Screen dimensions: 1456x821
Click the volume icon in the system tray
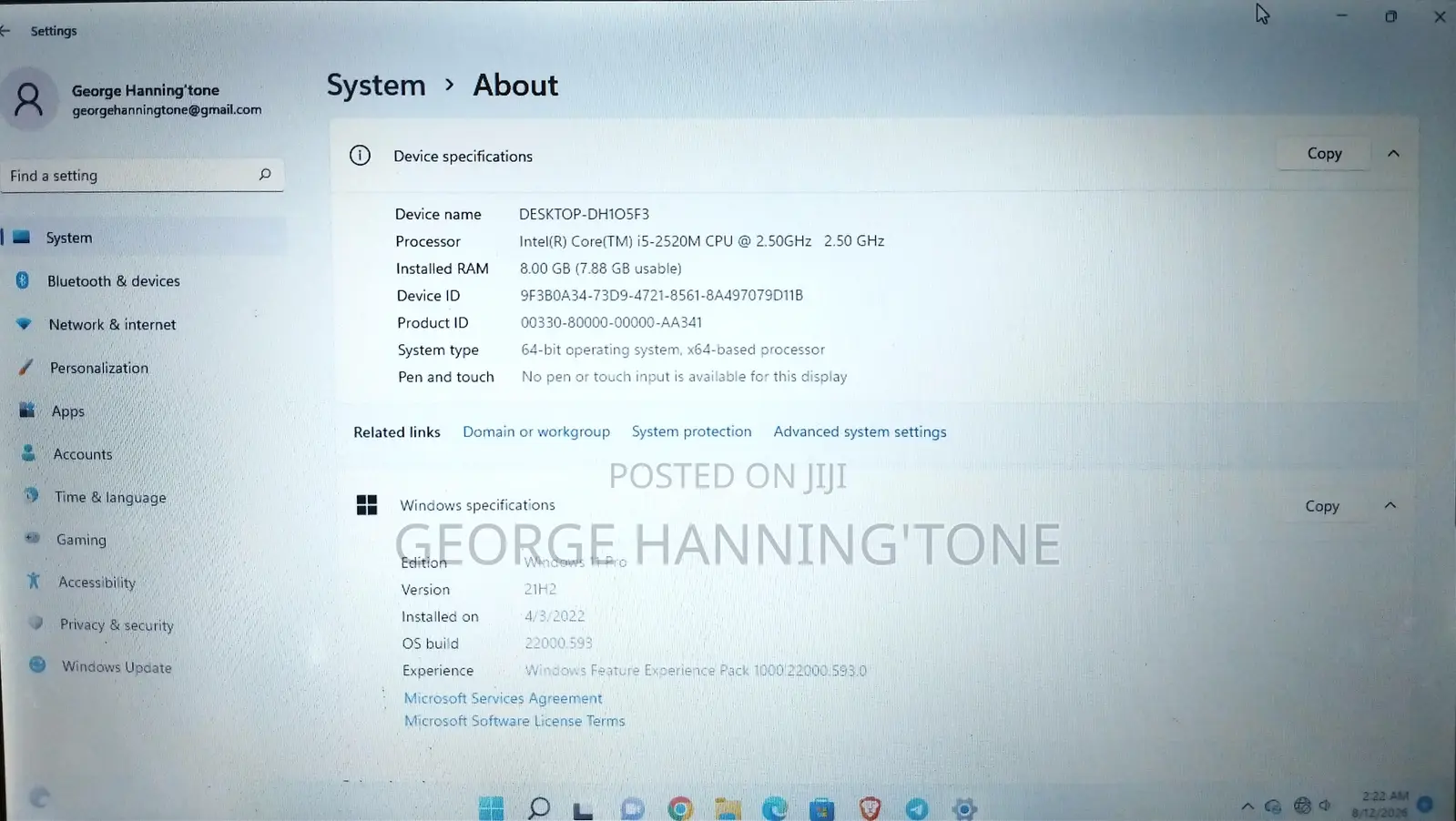click(1325, 806)
